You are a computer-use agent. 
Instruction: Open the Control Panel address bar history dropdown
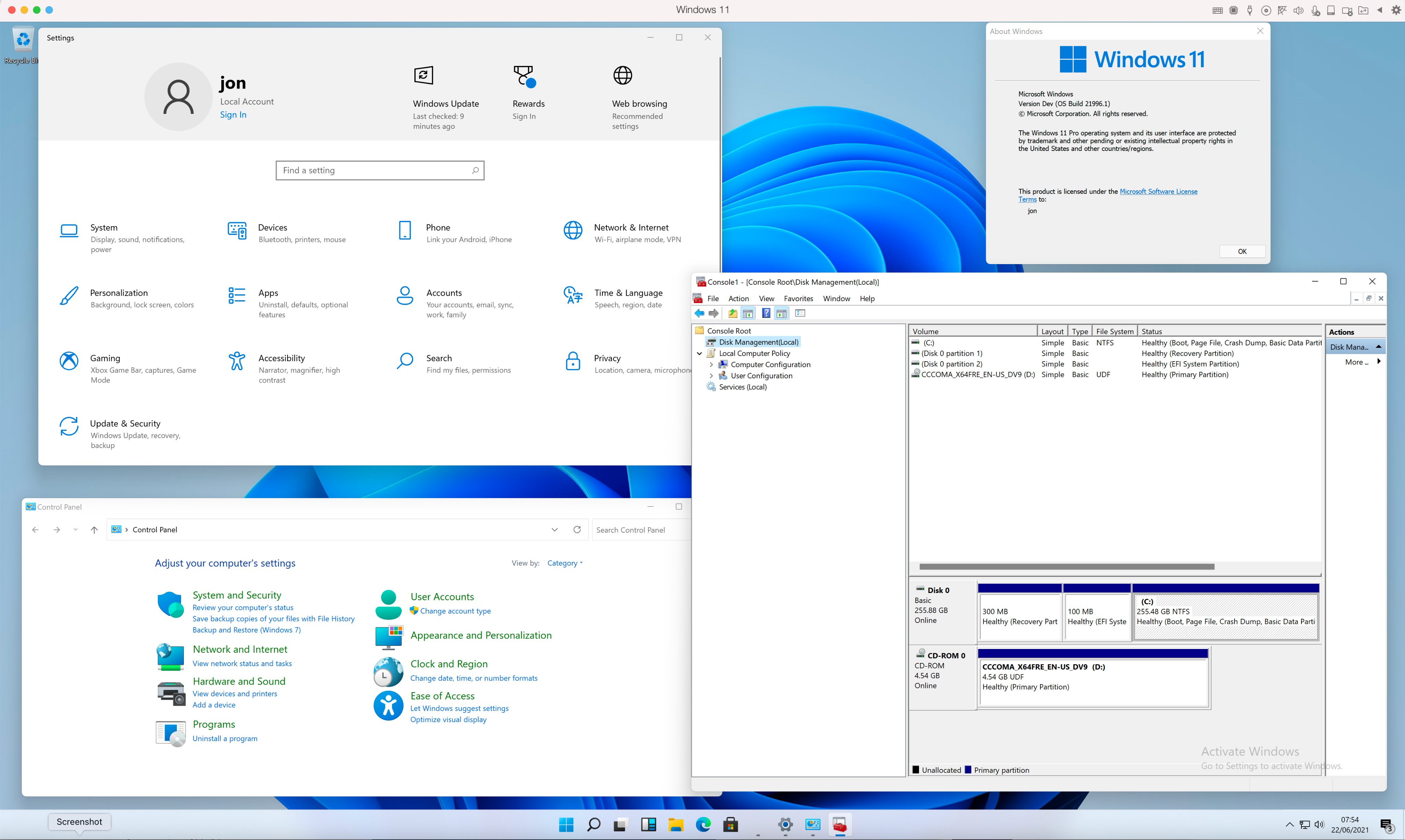click(555, 530)
